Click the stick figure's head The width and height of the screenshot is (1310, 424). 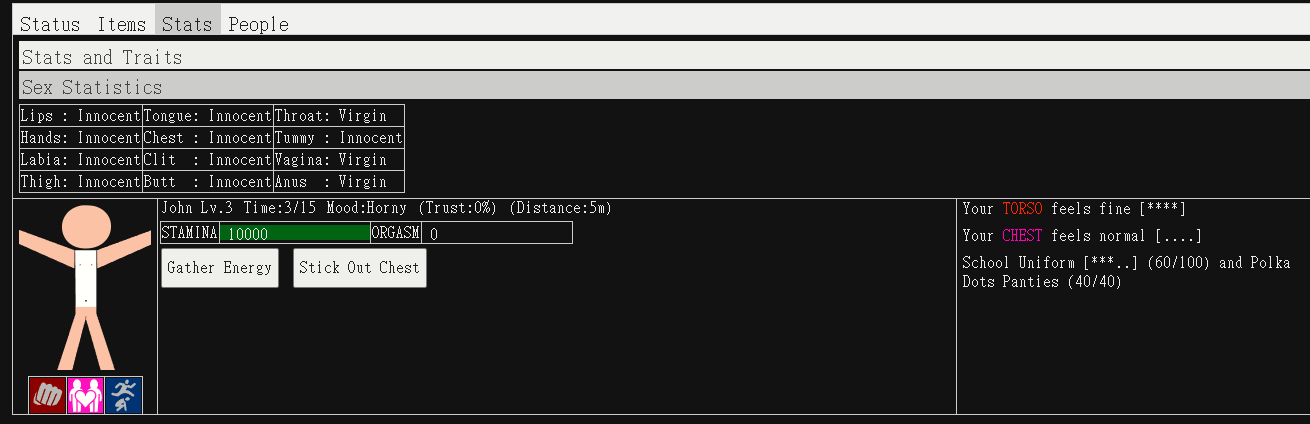click(87, 228)
